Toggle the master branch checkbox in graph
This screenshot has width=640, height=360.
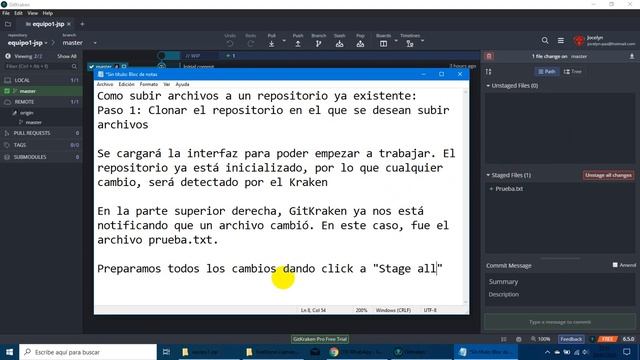[91, 67]
